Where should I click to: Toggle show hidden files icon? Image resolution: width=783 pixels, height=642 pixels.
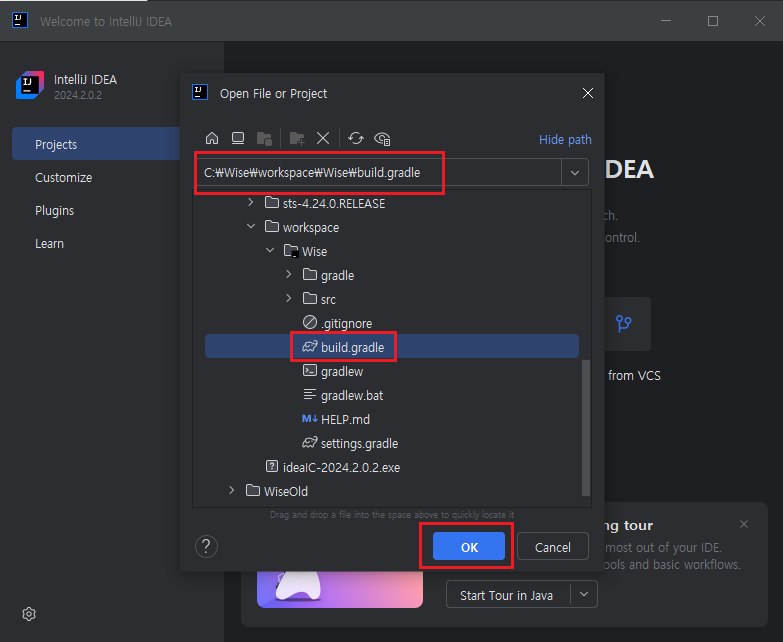click(382, 139)
